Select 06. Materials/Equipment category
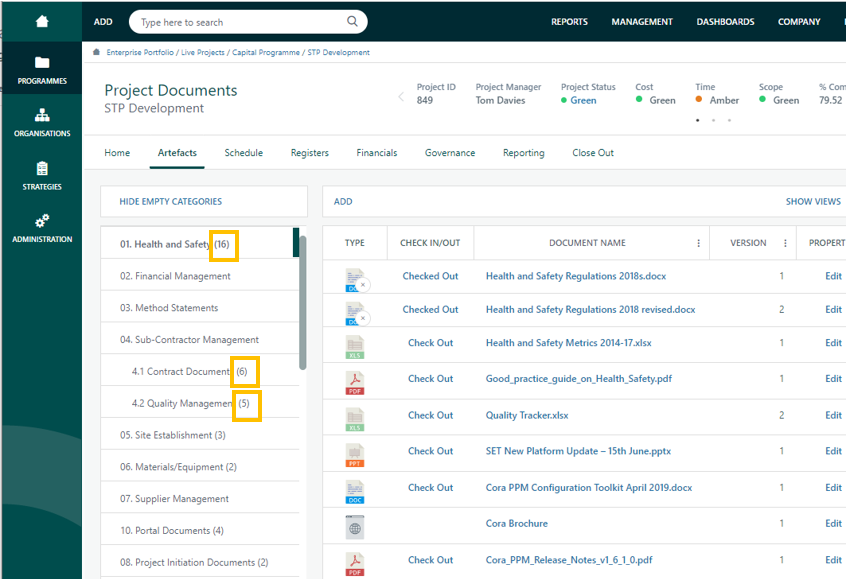850x579 pixels. (200, 467)
